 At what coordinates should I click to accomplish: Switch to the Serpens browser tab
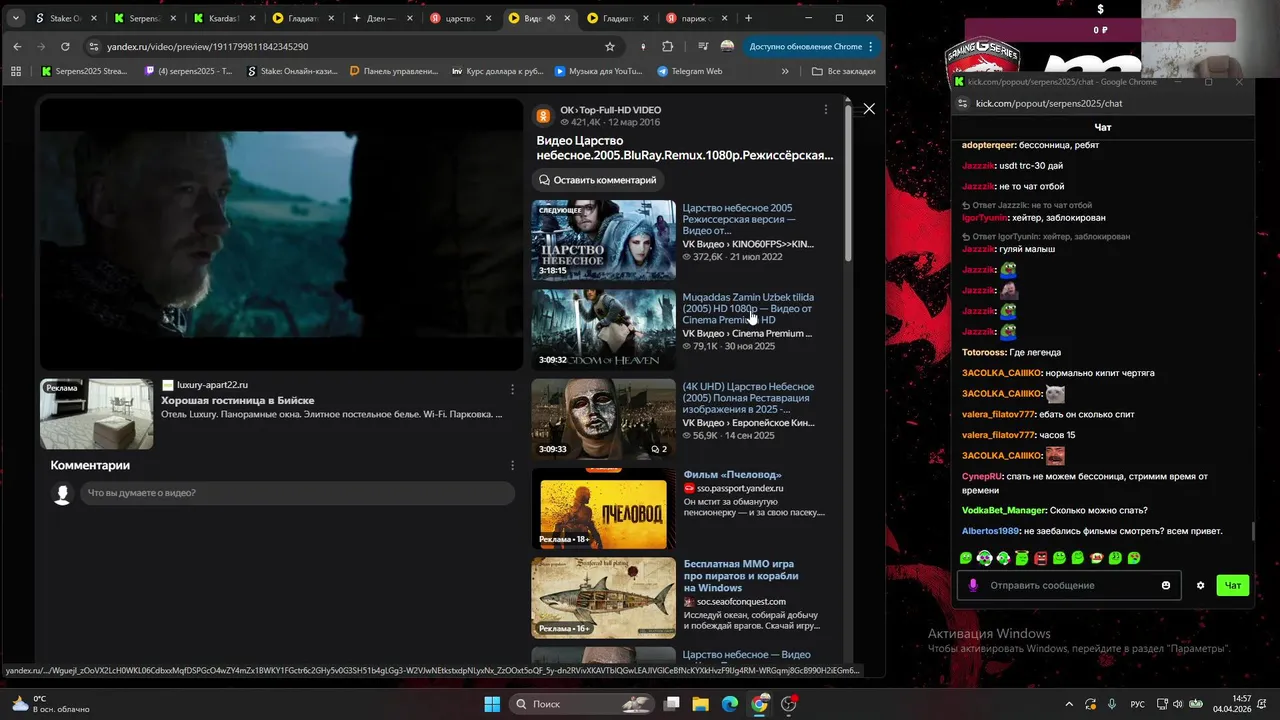point(145,18)
